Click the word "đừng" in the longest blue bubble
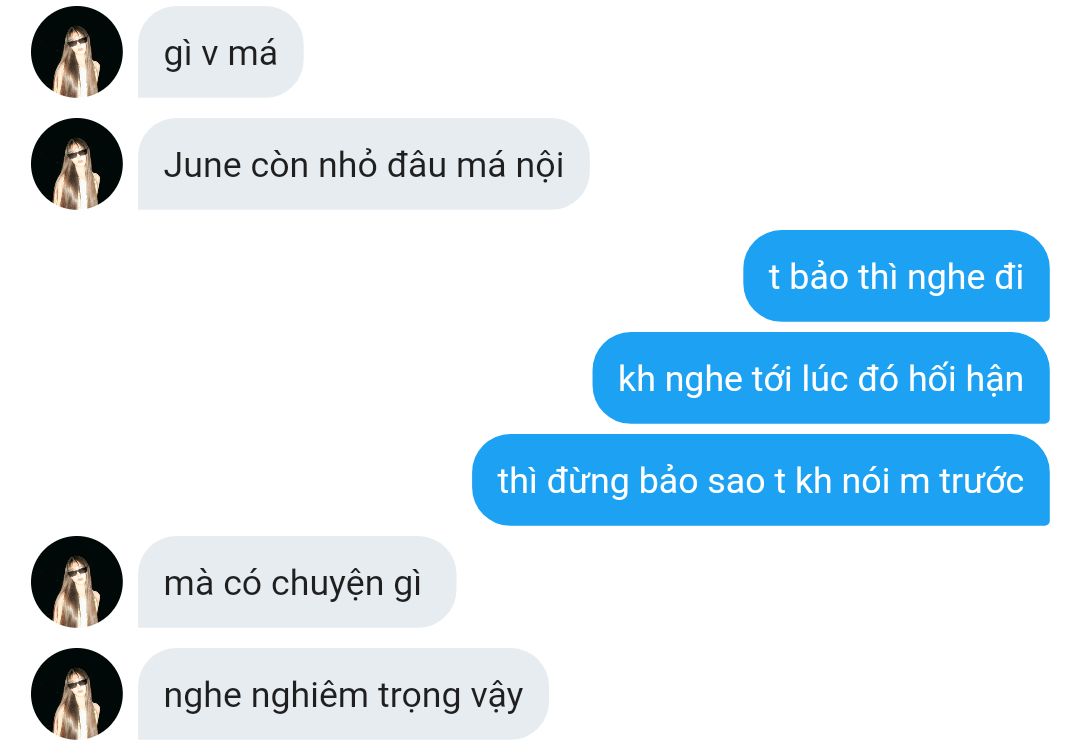The width and height of the screenshot is (1080, 753). tap(588, 482)
